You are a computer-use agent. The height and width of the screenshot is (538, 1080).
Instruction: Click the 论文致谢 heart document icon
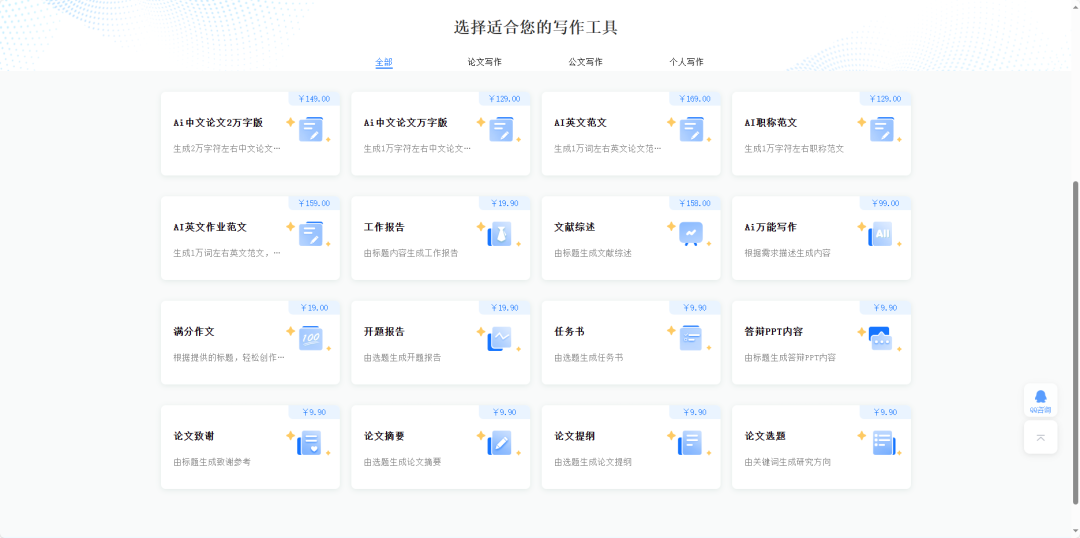[x=311, y=443]
